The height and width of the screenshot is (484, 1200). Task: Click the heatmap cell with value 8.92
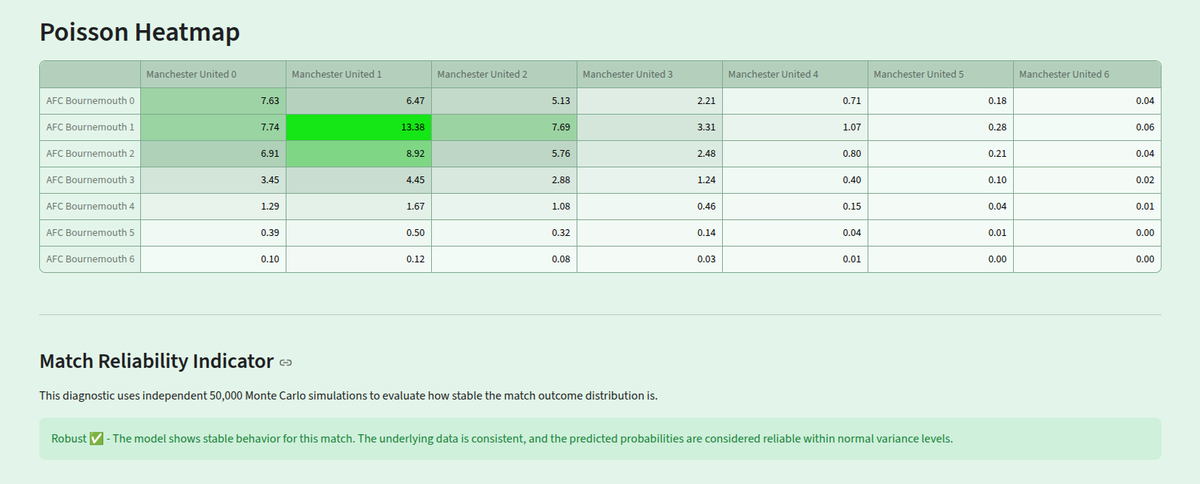pyautogui.click(x=359, y=153)
